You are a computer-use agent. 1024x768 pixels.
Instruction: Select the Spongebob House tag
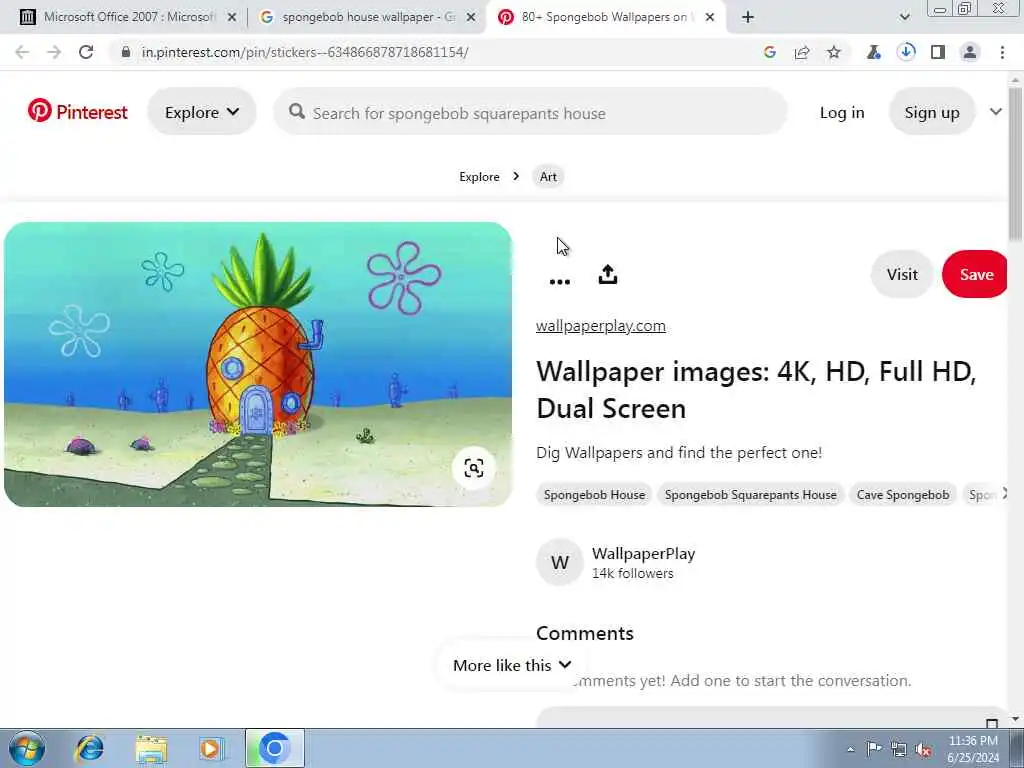click(x=594, y=495)
